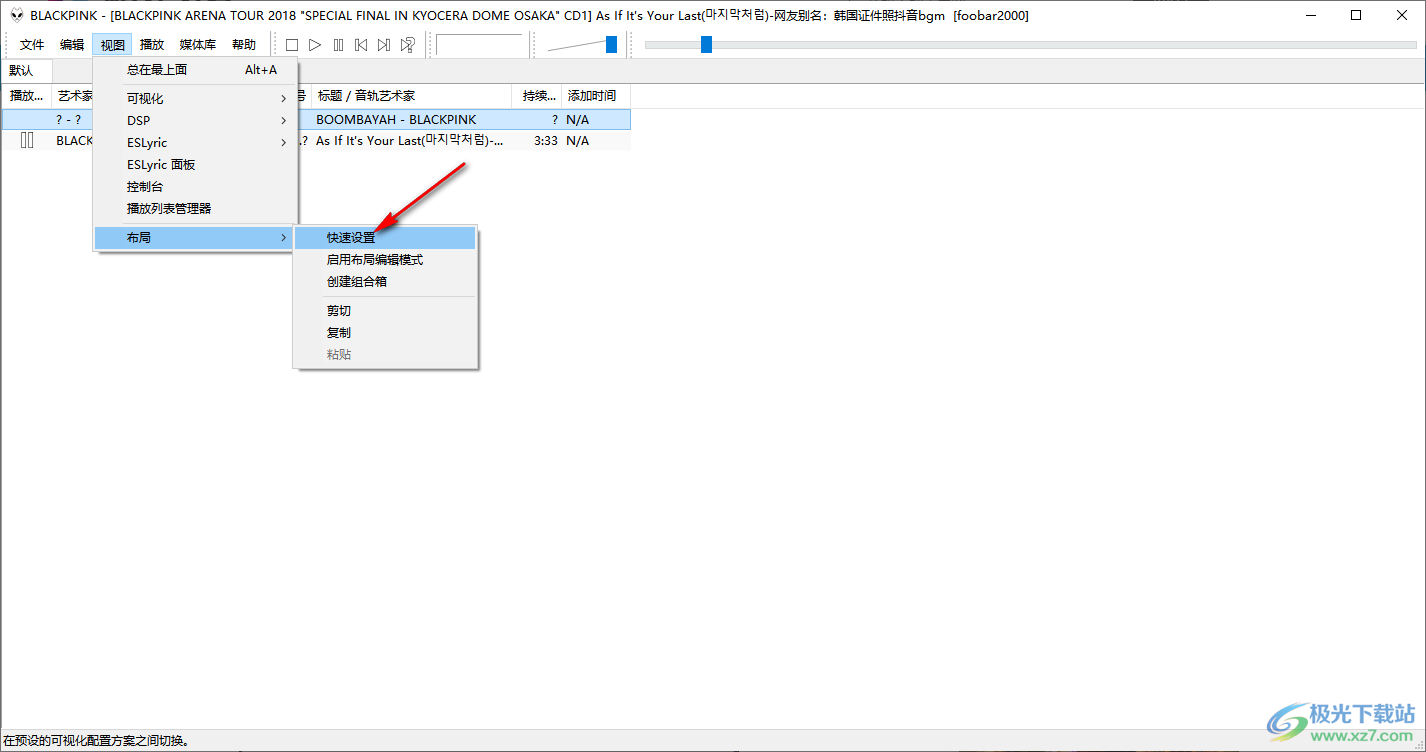Screen dimensions: 1426x752
Task: Click the Previous track button
Action: (361, 45)
